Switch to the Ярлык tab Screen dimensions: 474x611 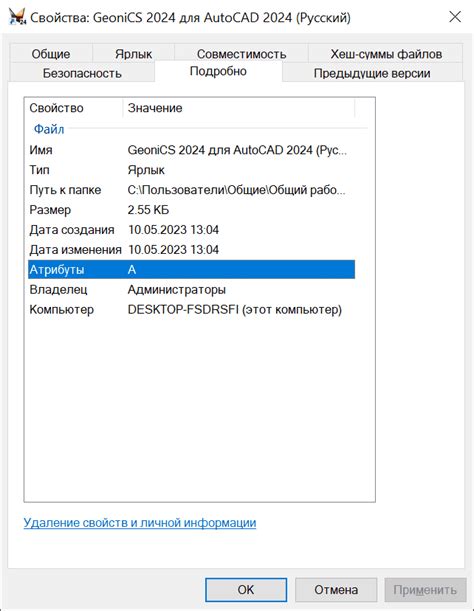[133, 53]
